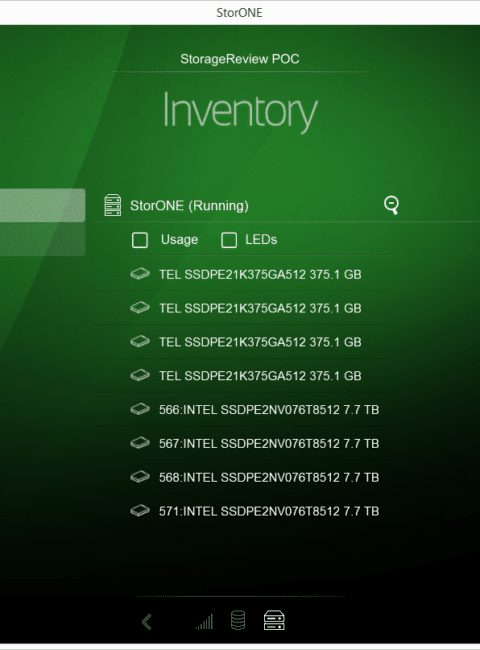Select the StorONE (Running) node
The image size is (480, 650).
coord(189,206)
